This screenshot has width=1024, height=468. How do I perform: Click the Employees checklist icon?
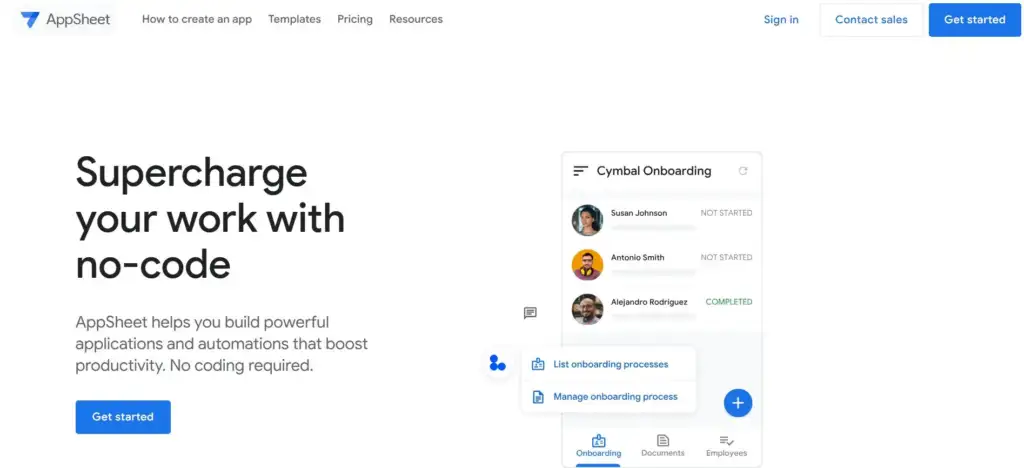(726, 441)
